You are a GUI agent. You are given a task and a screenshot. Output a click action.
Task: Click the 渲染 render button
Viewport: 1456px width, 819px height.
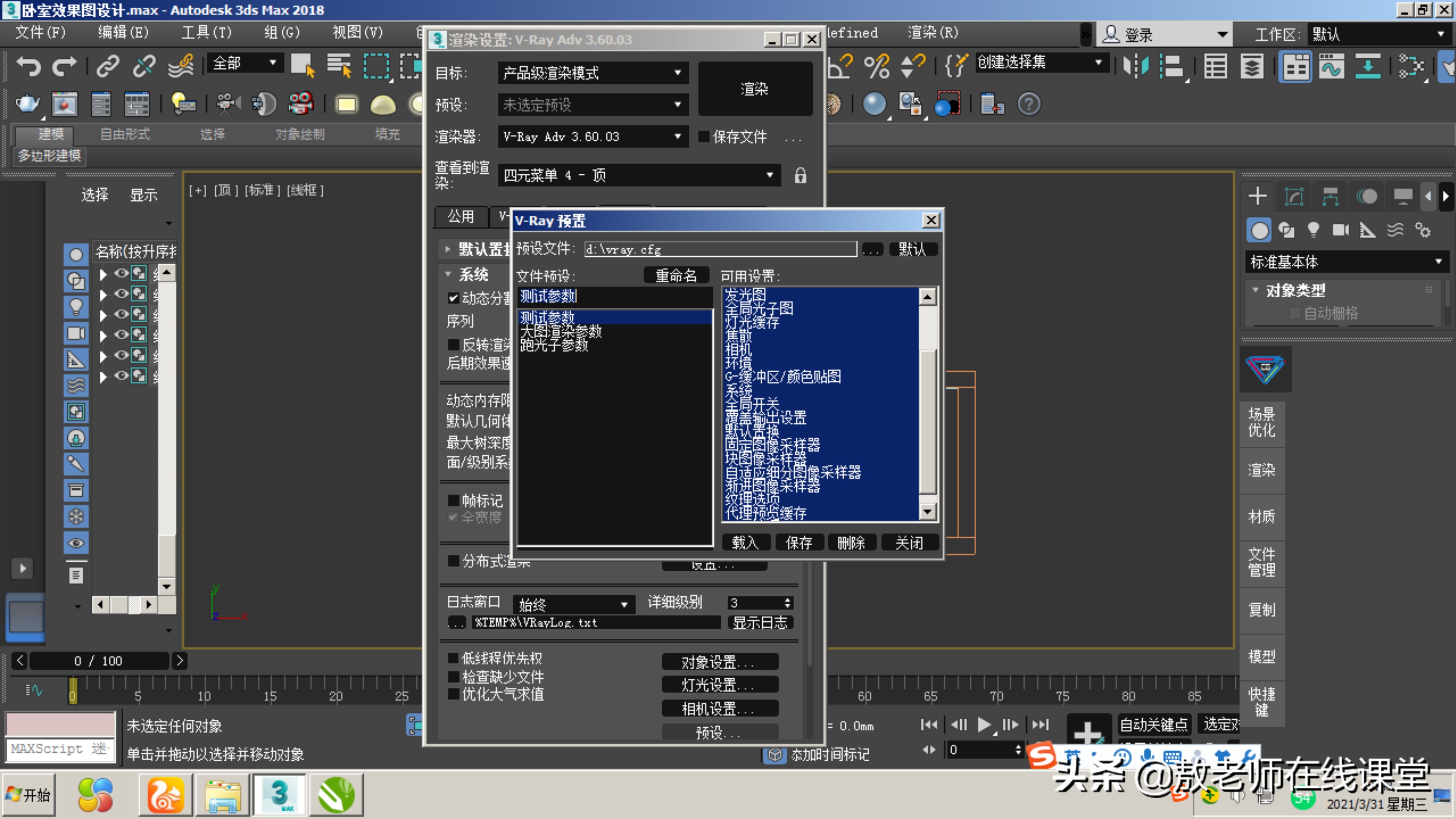tap(754, 89)
